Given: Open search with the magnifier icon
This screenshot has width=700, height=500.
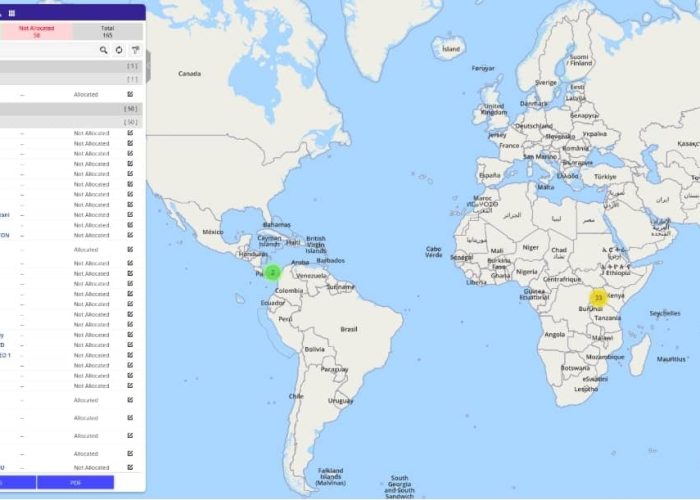Looking at the screenshot, I should click(x=103, y=49).
